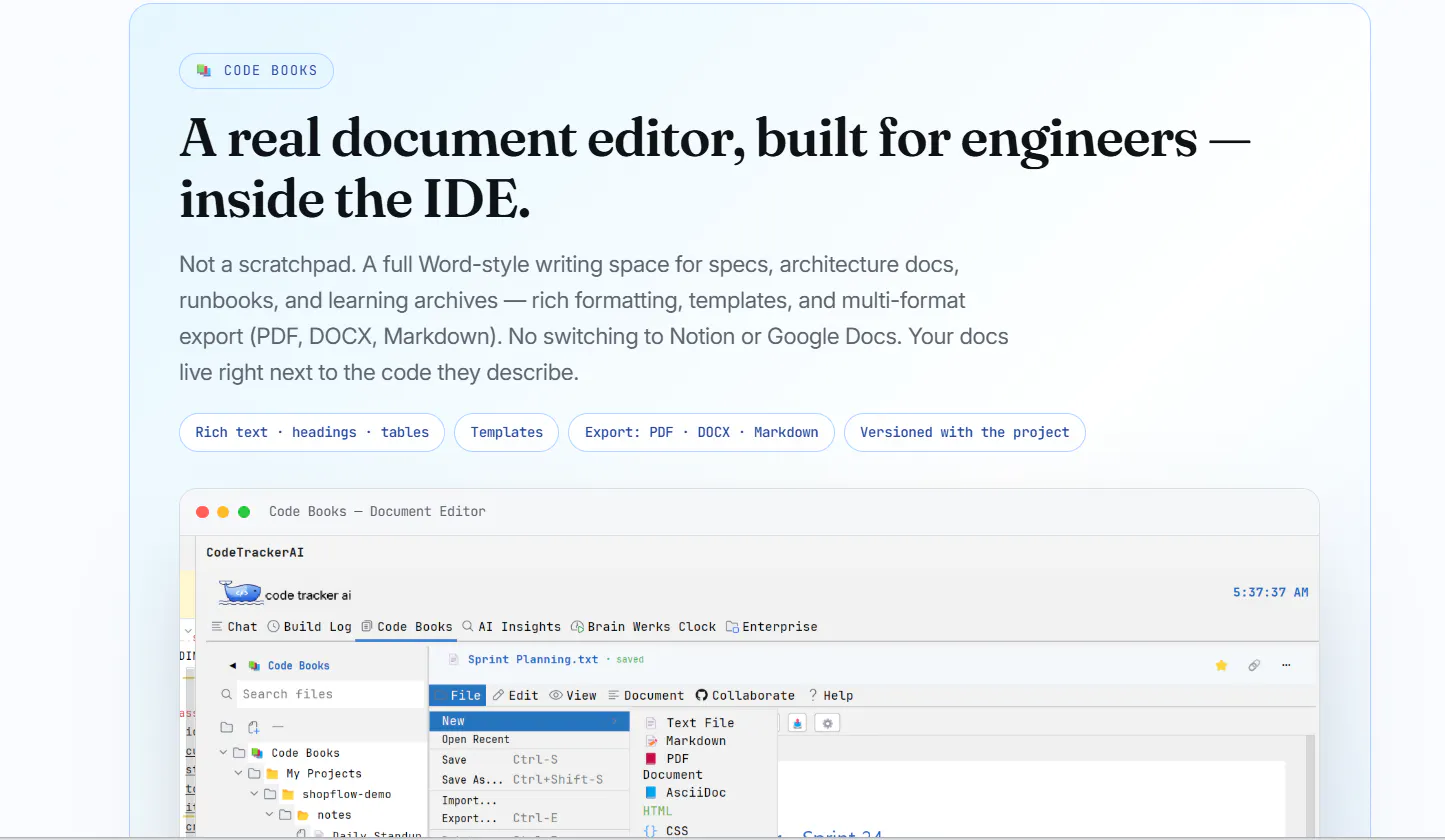This screenshot has height=840, width=1445.
Task: Select the Code Books tab
Action: (x=406, y=627)
